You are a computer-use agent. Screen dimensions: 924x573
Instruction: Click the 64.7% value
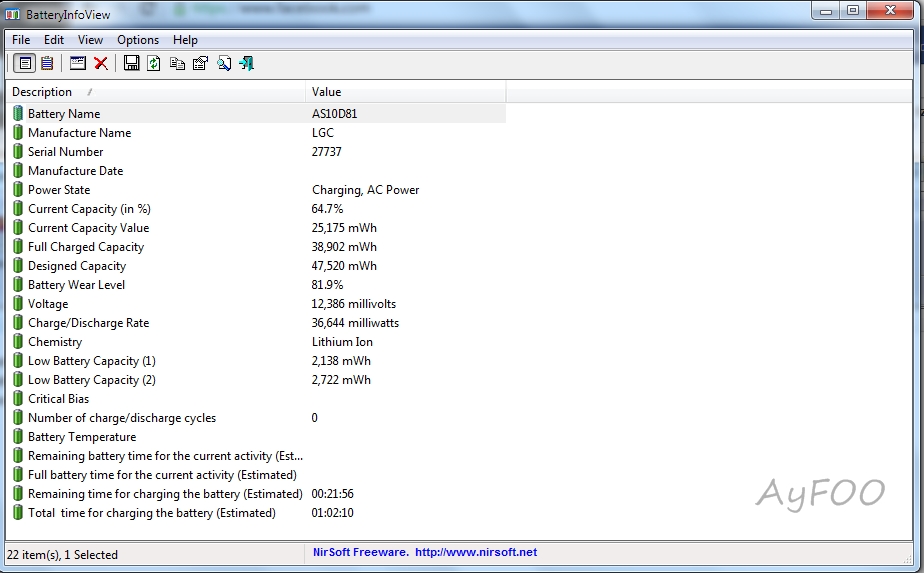tap(327, 209)
